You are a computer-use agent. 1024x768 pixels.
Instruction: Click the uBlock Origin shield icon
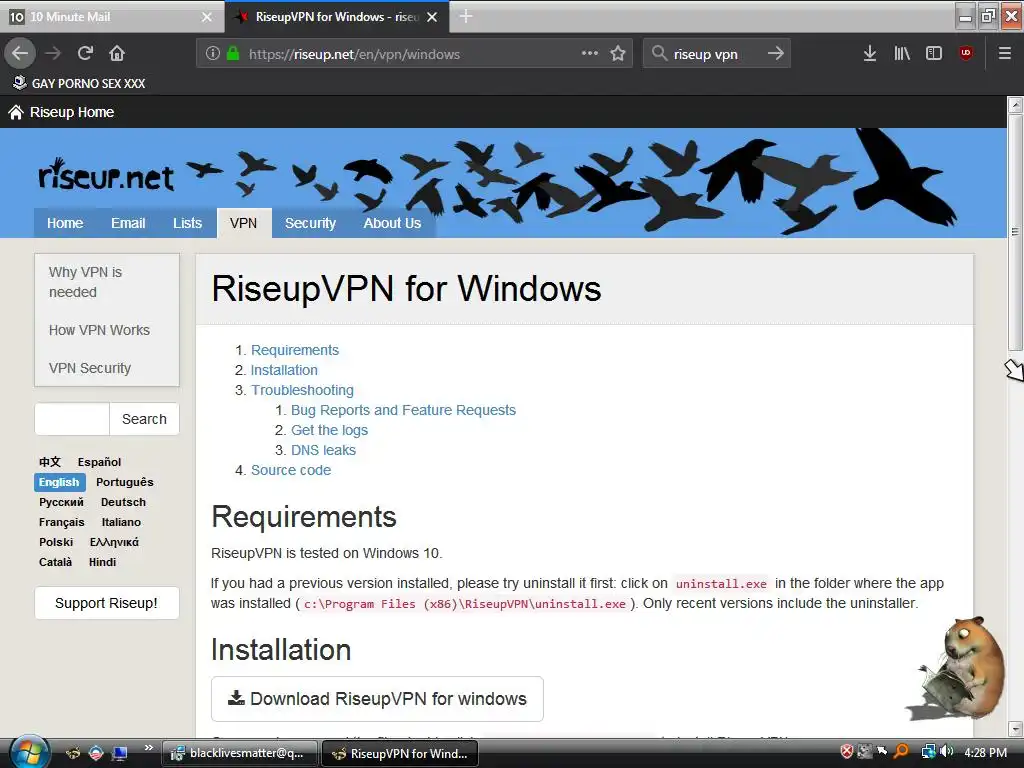click(x=966, y=53)
